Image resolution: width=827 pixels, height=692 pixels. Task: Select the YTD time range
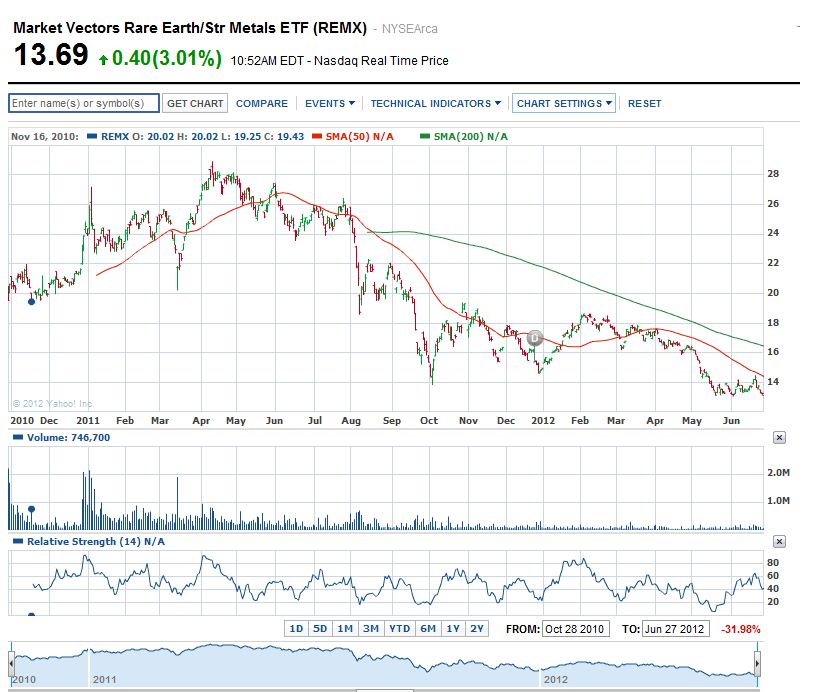pos(399,629)
